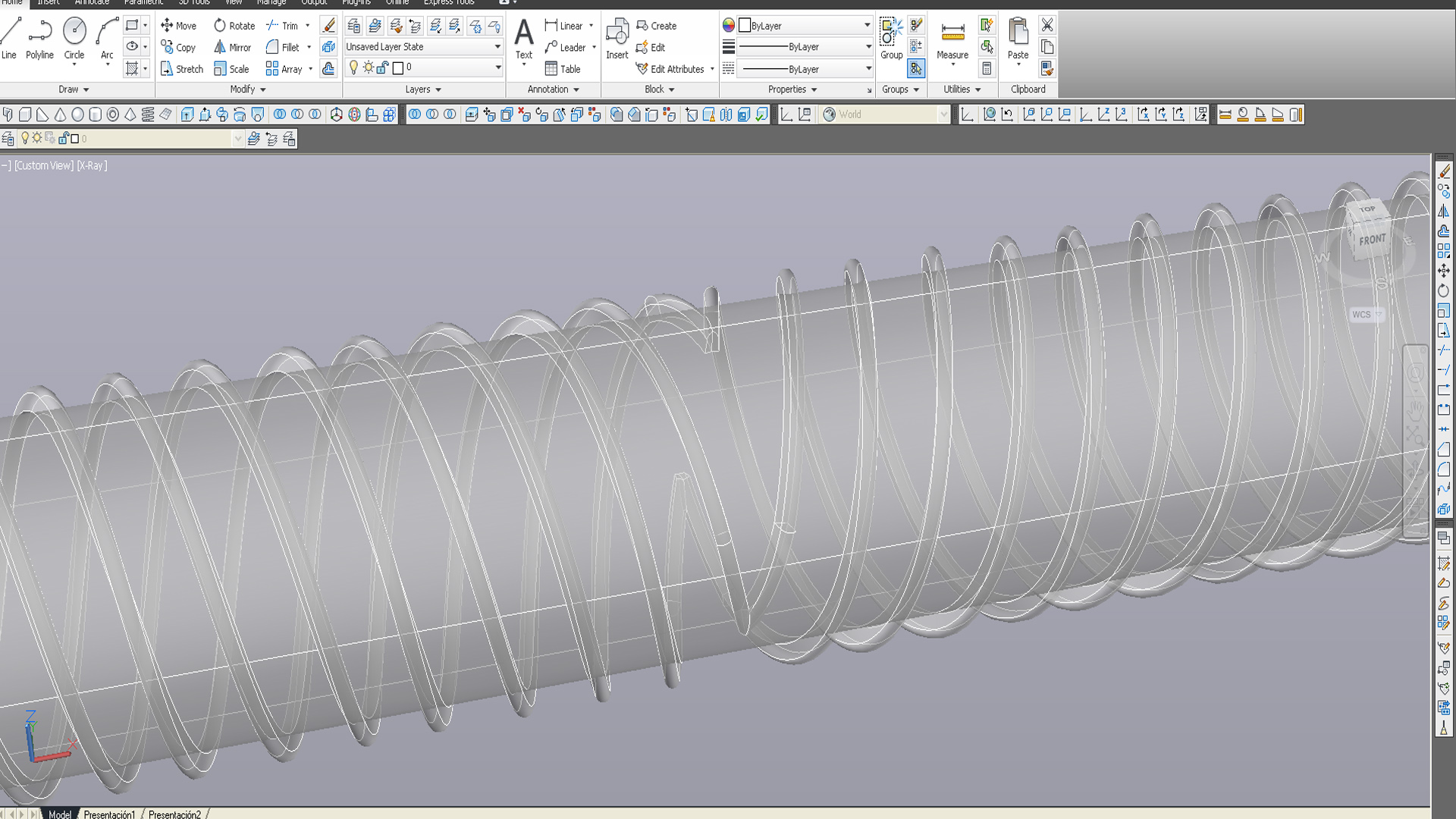Toggle layer lock padlock in ribbon layer list
Image resolution: width=1456 pixels, height=819 pixels.
click(382, 67)
